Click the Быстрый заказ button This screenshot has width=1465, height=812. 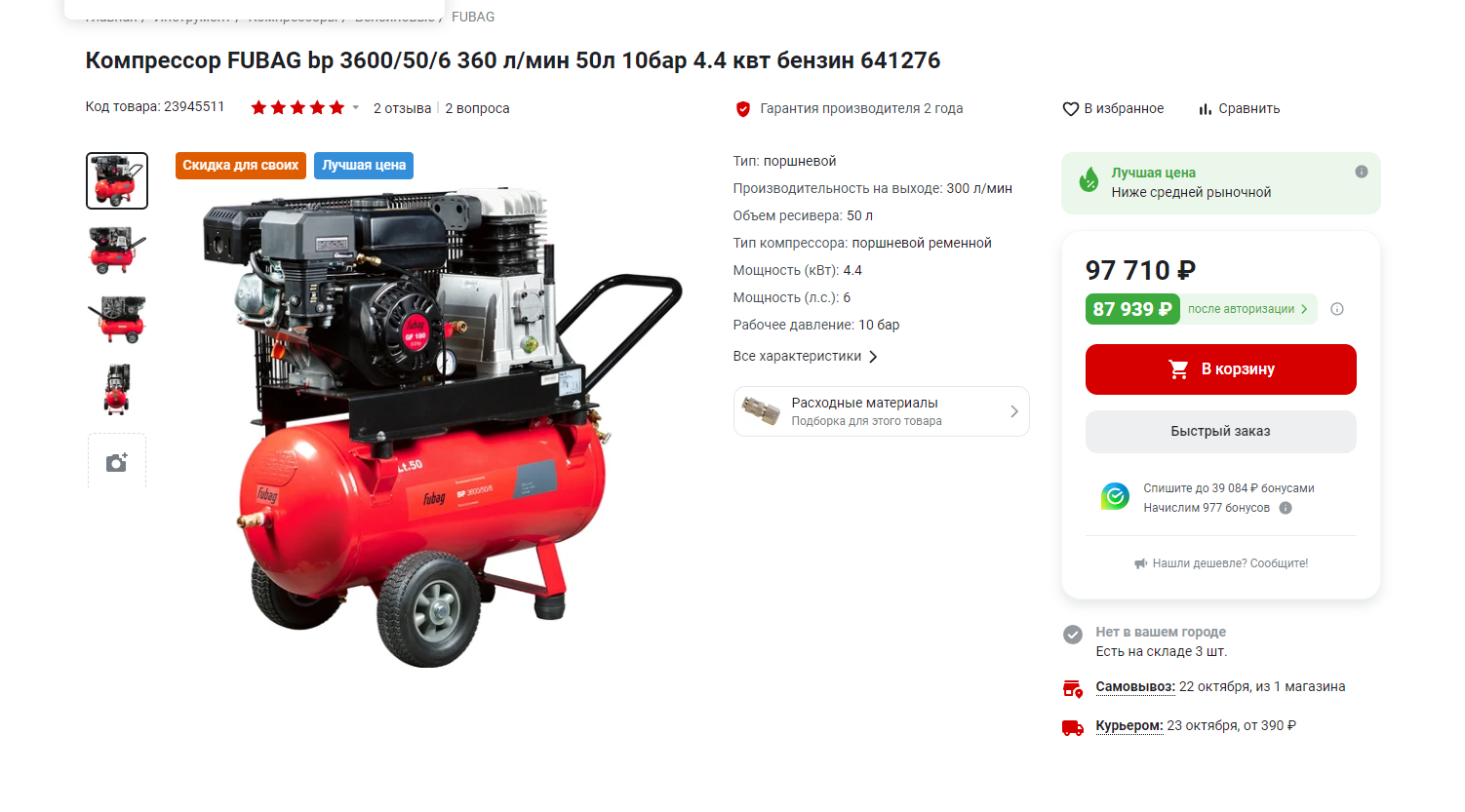coord(1221,431)
